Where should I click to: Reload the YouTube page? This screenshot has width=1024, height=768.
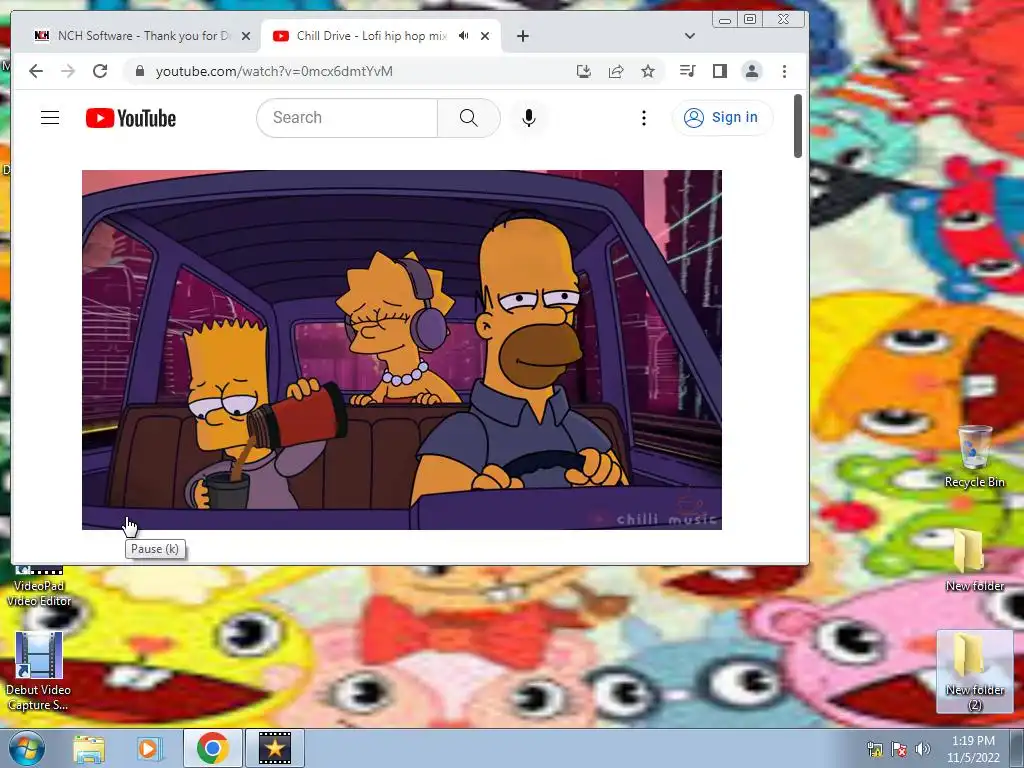click(x=100, y=71)
